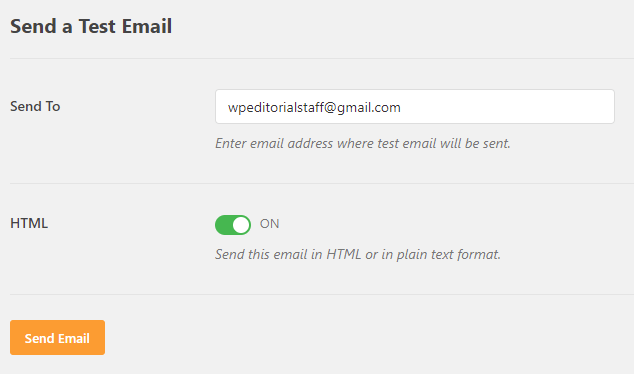Select the white knob of HTML switch
Screen dimensions: 634x374
(241, 225)
